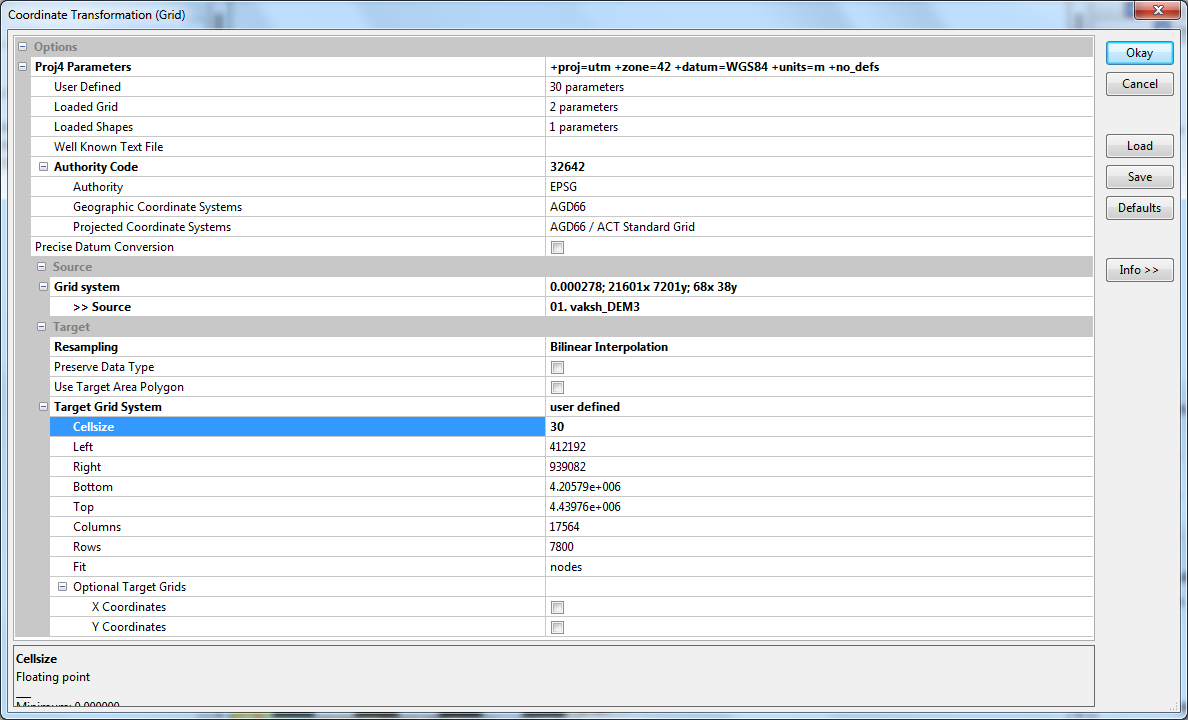Edit the Proj4 parameter string value

[x=819, y=67]
